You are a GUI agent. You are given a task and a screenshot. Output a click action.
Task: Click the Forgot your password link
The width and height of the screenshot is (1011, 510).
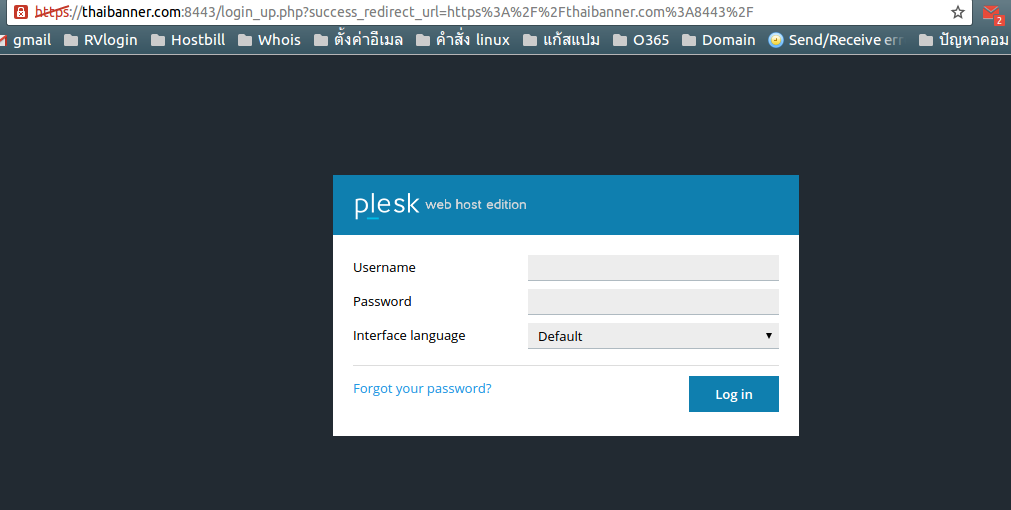[x=422, y=388]
